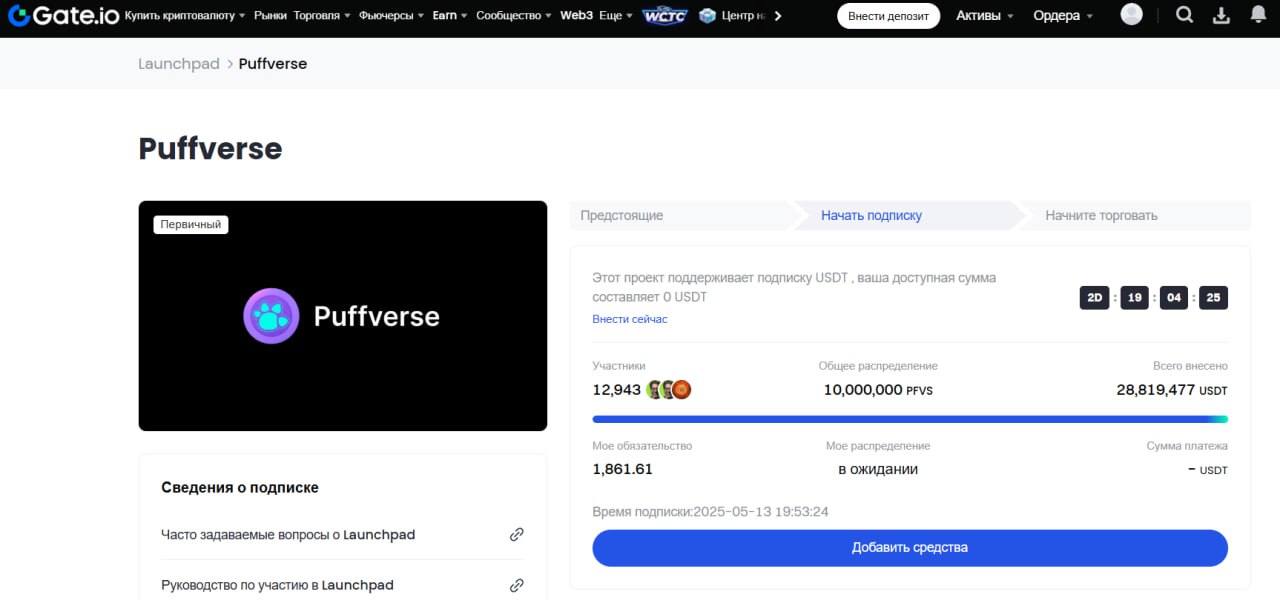Click the Внести депозит button
This screenshot has height=600, width=1280.
click(x=888, y=16)
